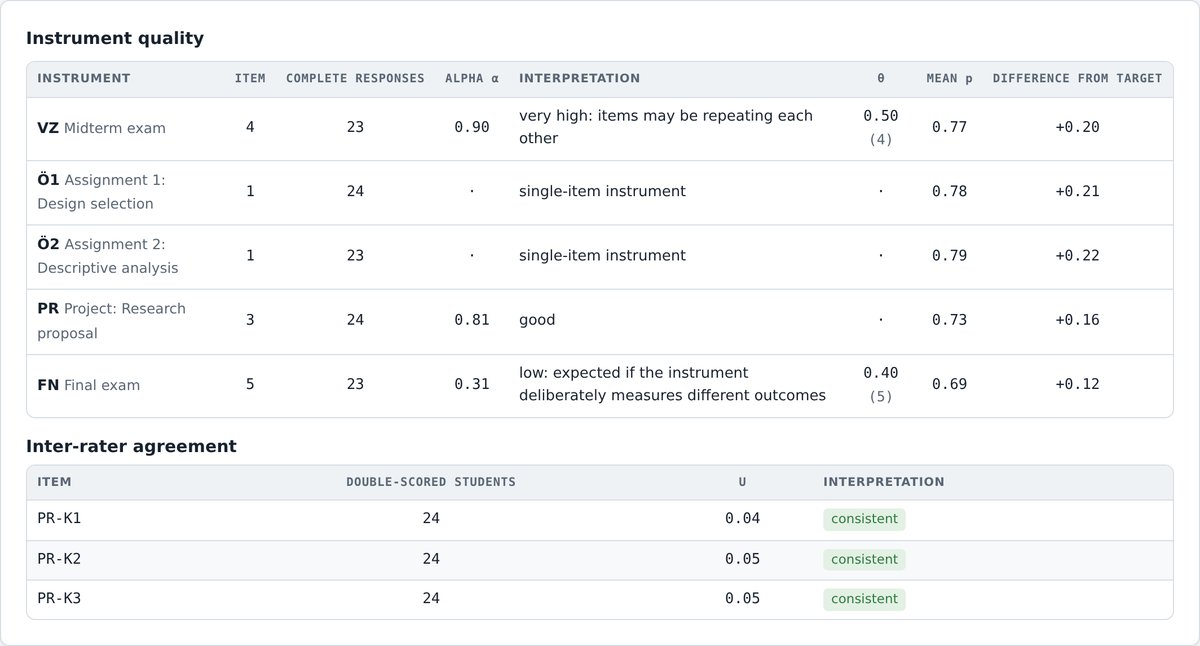
Task: Click the MEAN p column header
Action: click(x=949, y=78)
